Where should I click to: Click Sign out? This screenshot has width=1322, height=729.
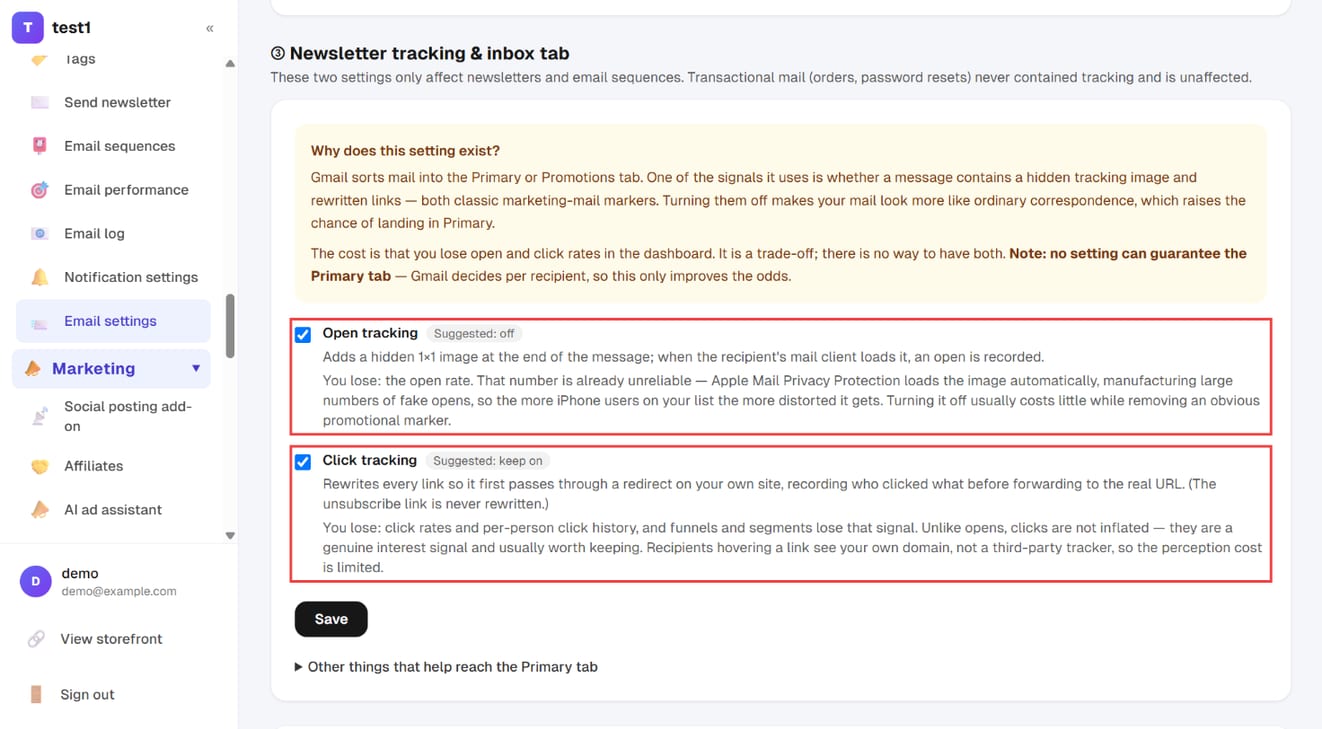[x=87, y=694]
